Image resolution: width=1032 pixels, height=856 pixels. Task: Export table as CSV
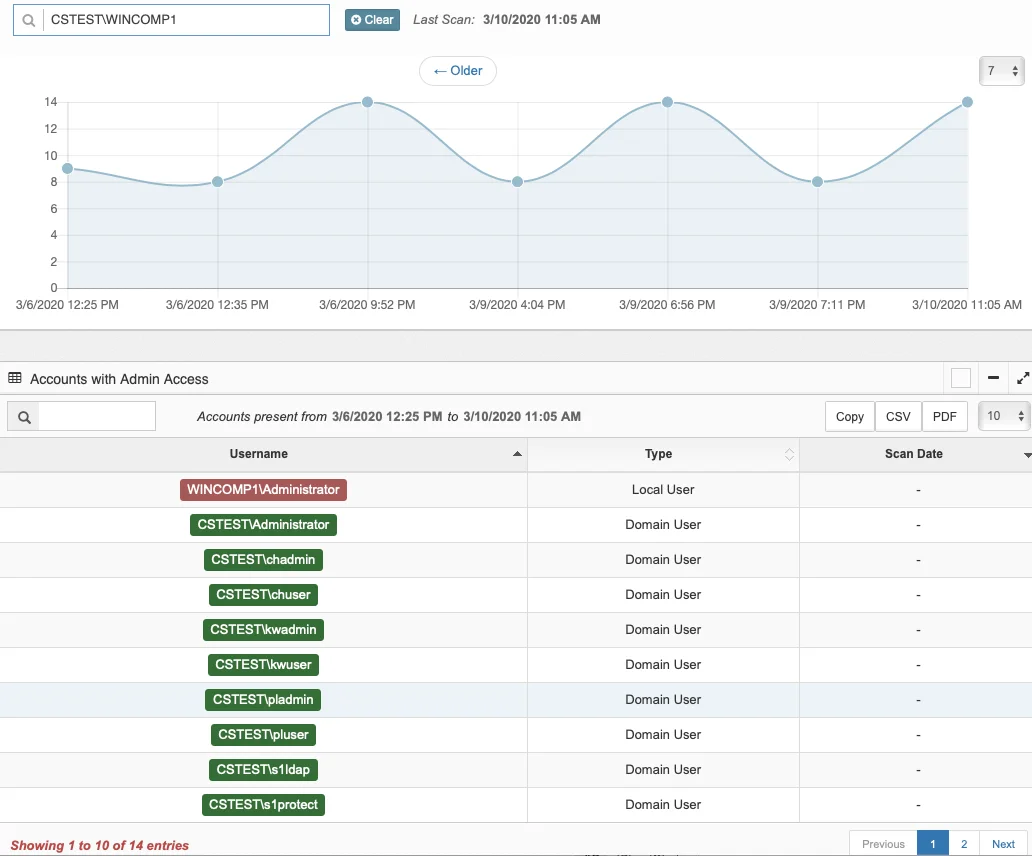(898, 416)
